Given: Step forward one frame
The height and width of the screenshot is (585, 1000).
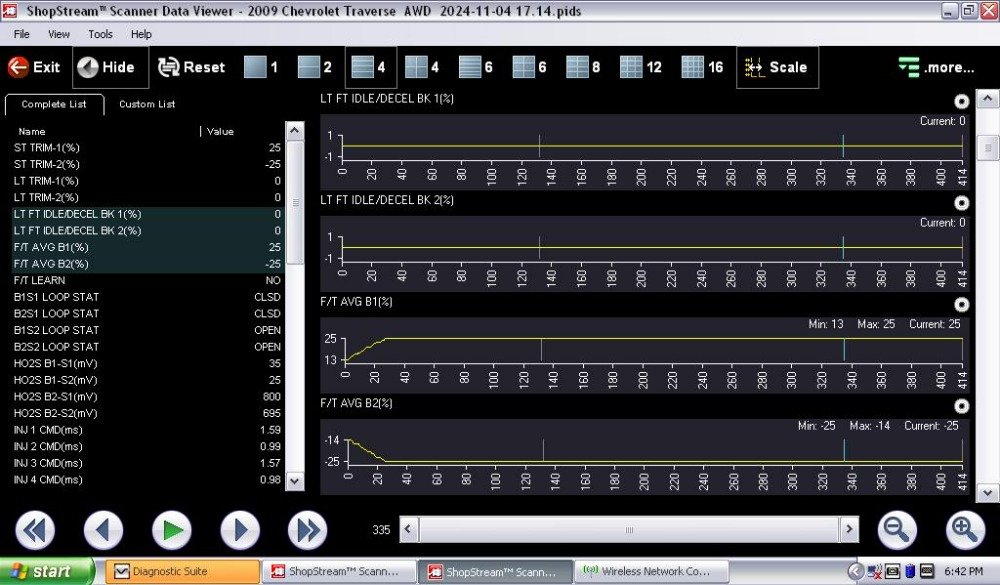Looking at the screenshot, I should 240,530.
